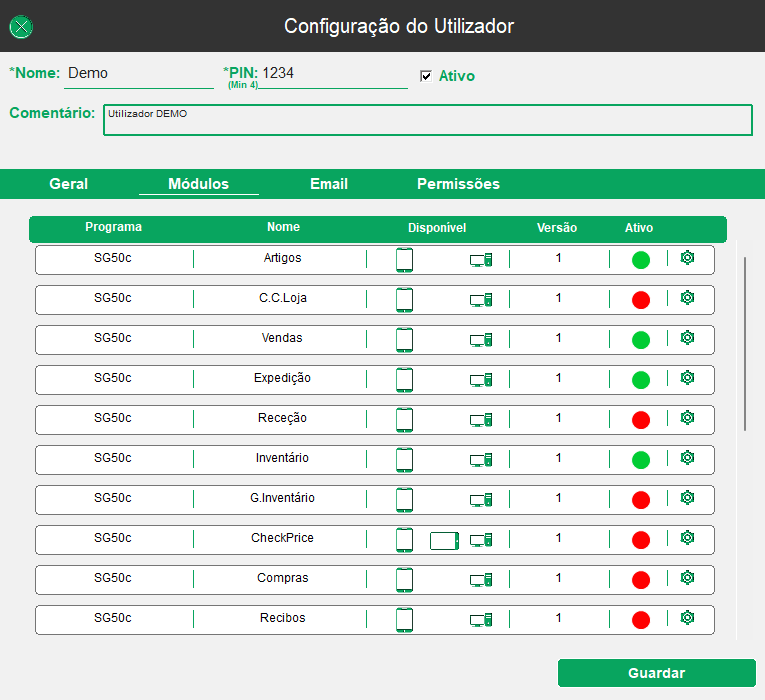Toggle red active status for C.C.Loja
The width and height of the screenshot is (765, 700).
pos(641,300)
